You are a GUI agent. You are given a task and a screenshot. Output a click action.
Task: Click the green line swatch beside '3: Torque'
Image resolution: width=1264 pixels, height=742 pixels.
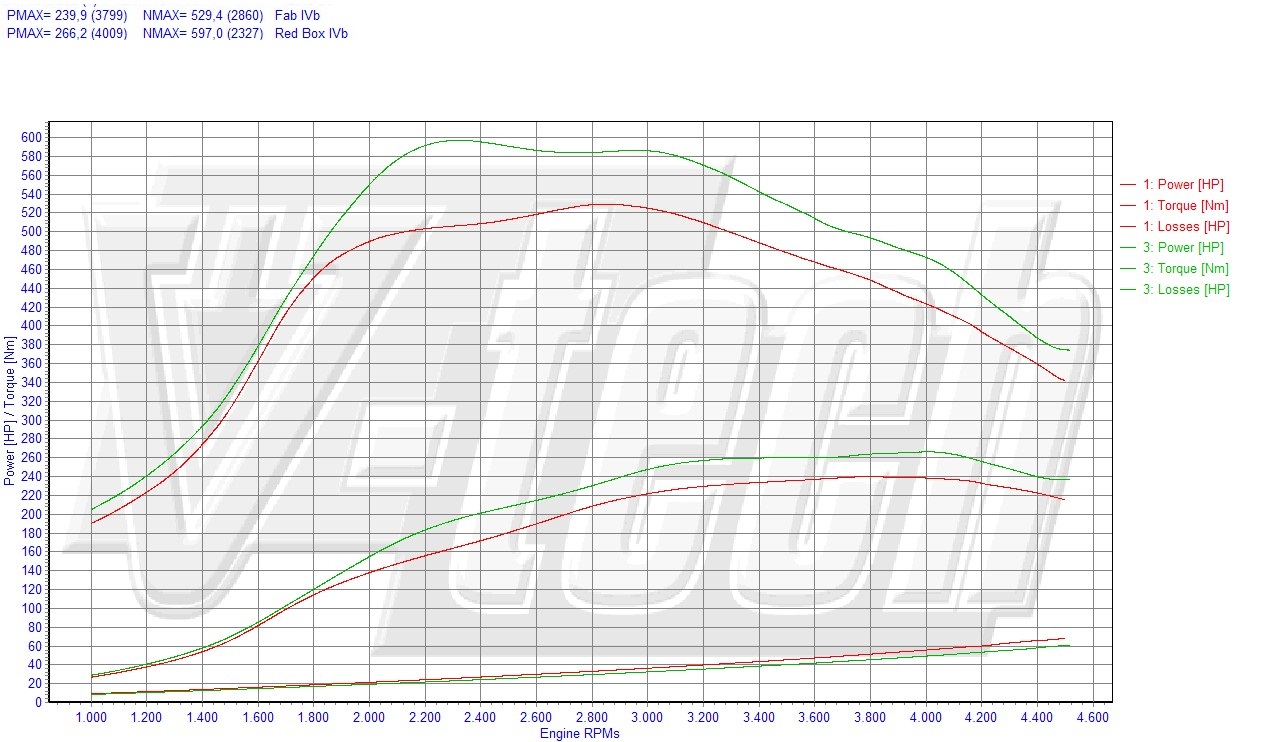coord(1128,269)
